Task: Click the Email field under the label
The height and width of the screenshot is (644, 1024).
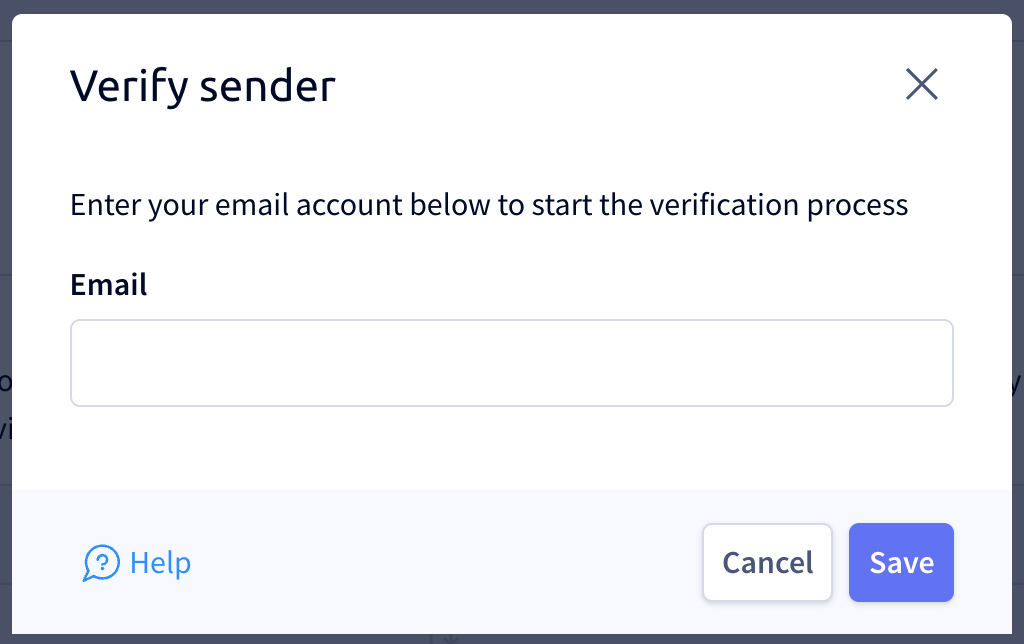Action: click(x=511, y=362)
